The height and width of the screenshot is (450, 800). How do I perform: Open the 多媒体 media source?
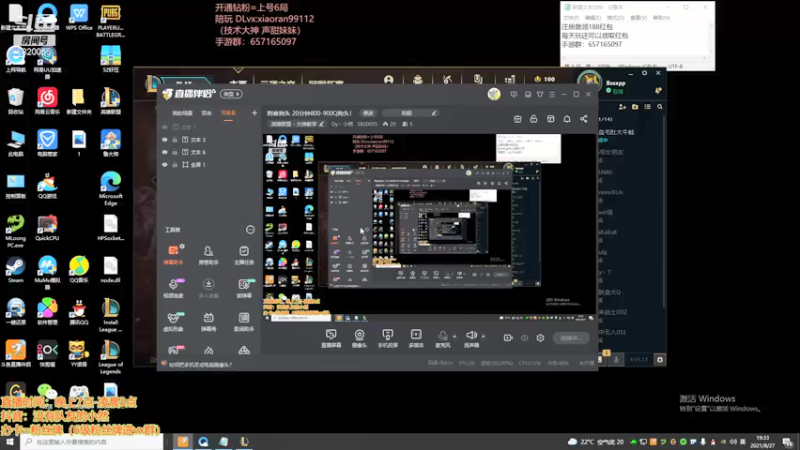coord(416,338)
